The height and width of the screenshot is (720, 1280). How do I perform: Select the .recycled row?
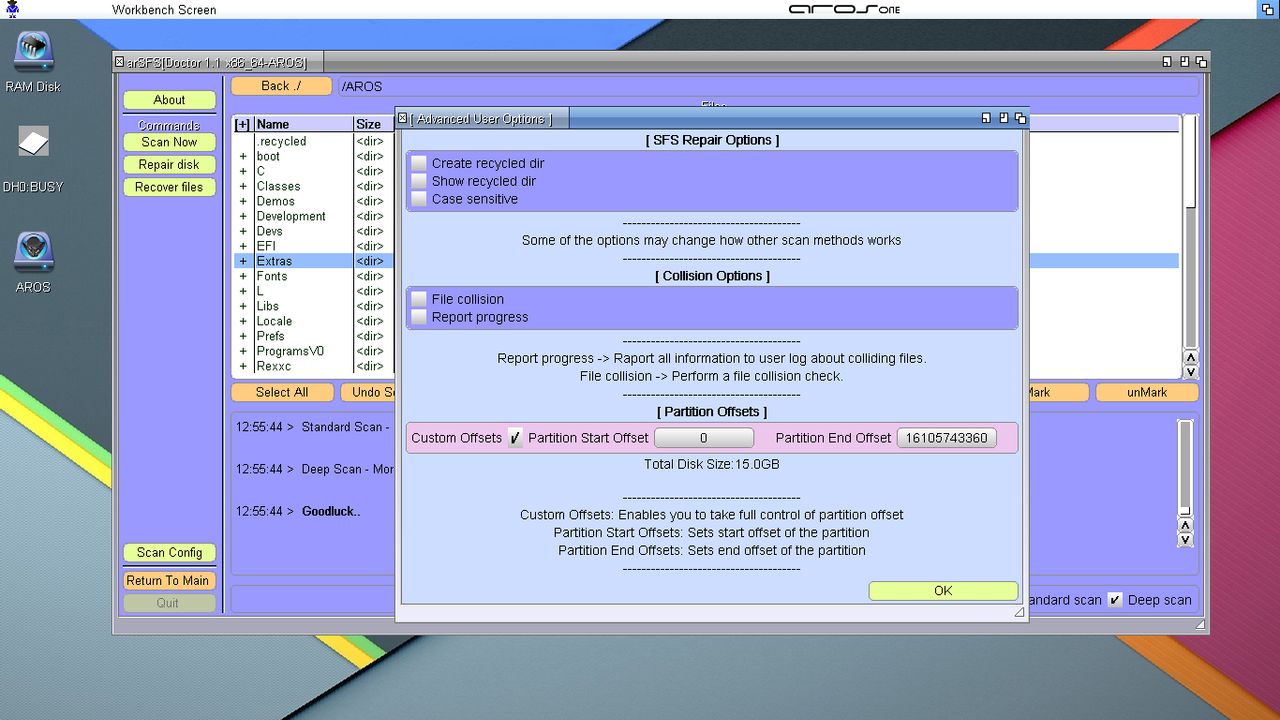click(x=314, y=141)
